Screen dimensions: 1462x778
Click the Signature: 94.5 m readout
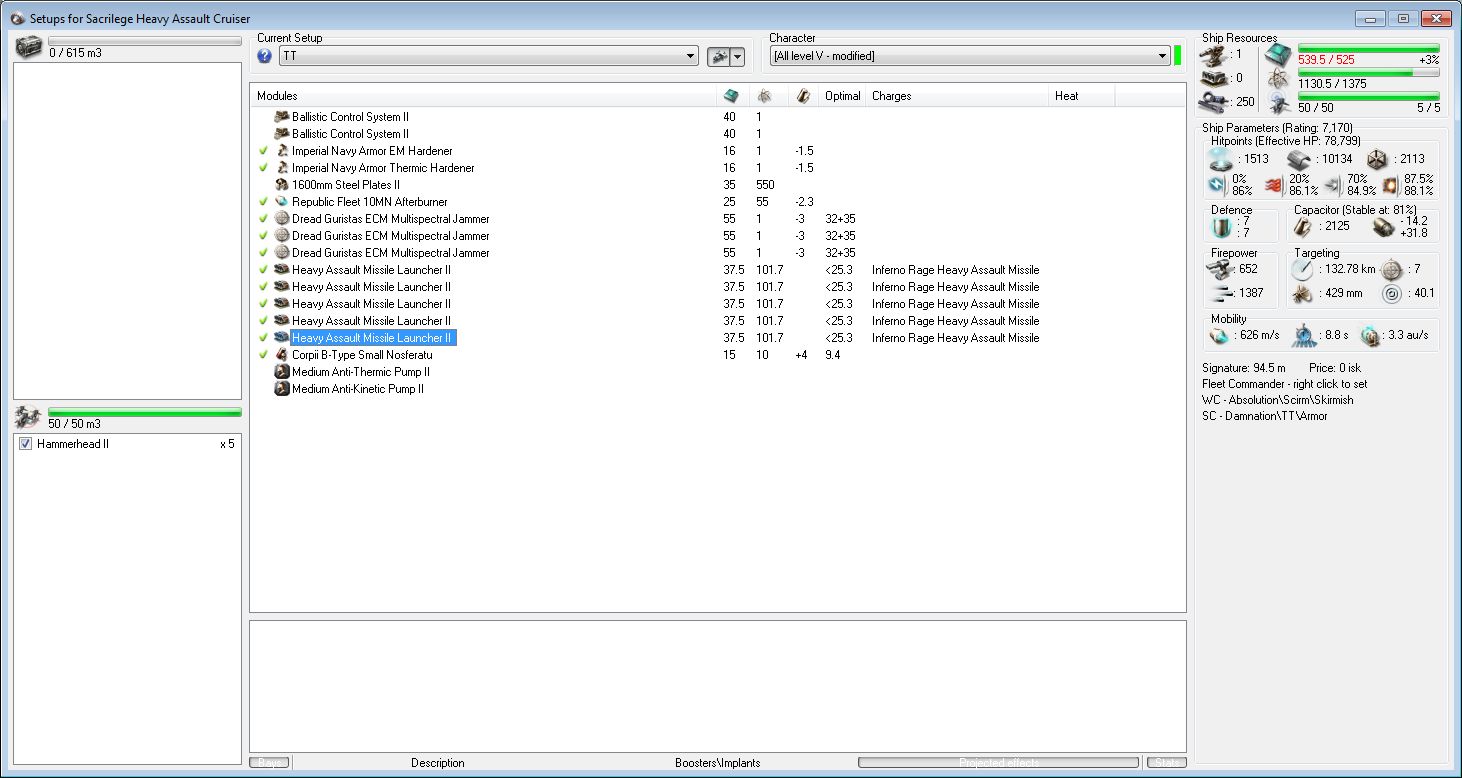1244,368
